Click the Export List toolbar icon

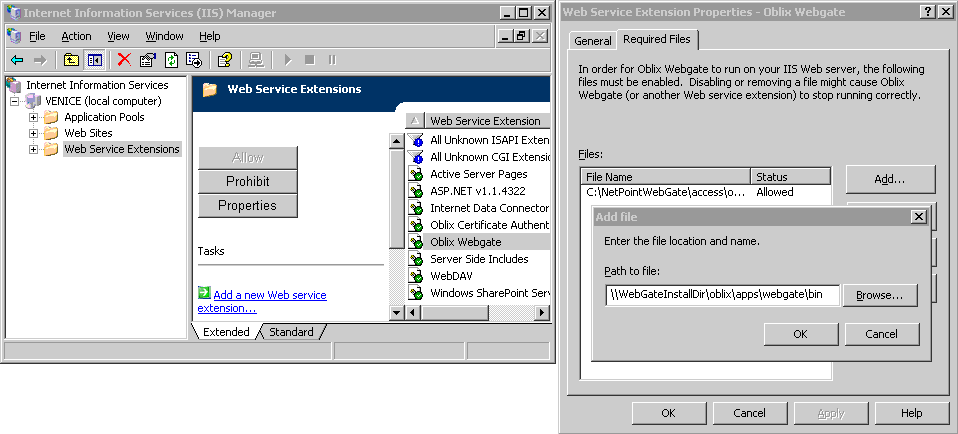point(194,60)
